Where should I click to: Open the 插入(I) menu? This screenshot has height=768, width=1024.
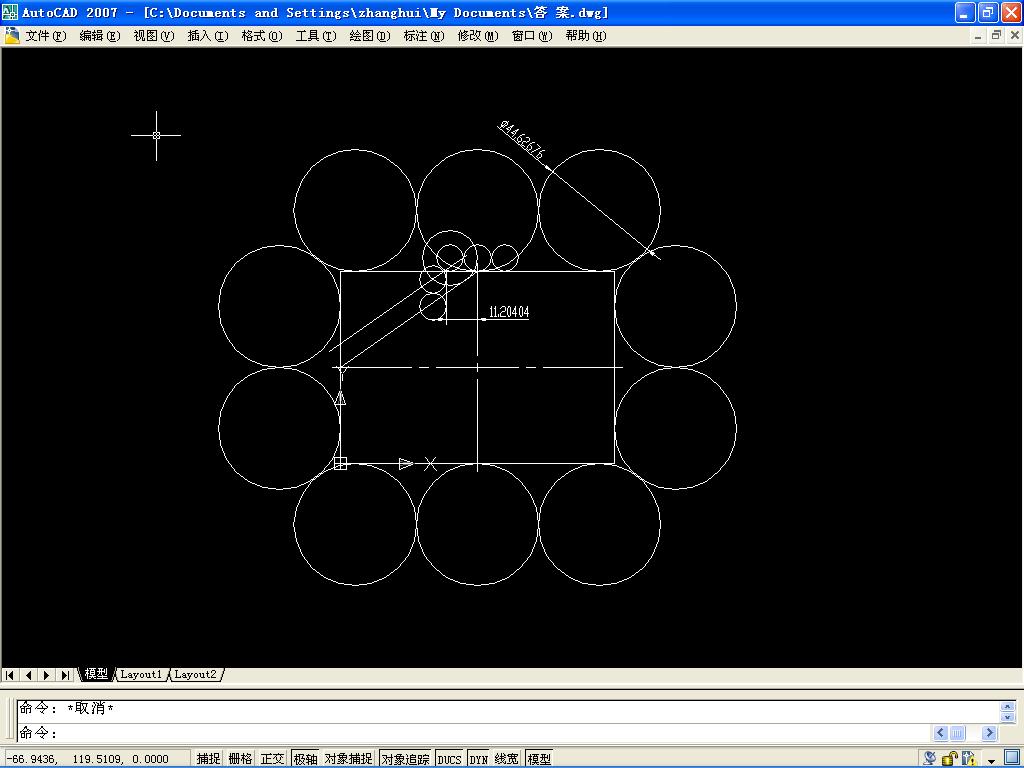pyautogui.click(x=208, y=36)
